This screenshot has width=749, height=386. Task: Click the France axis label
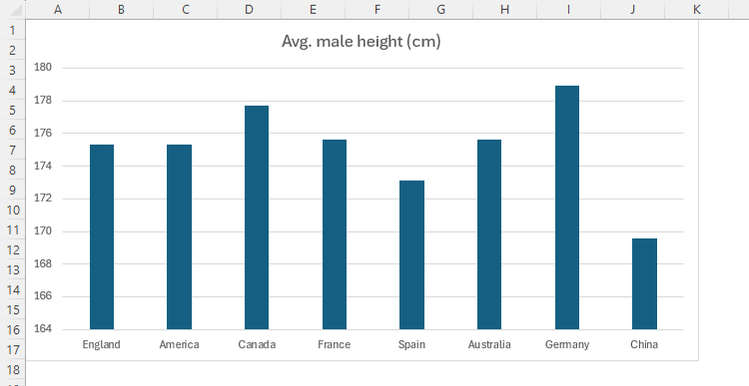(x=334, y=344)
